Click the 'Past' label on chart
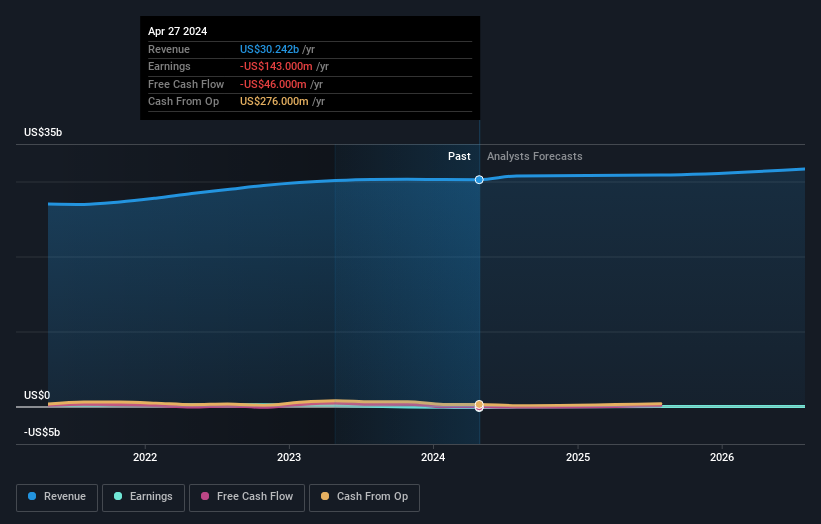Viewport: 821px width, 524px height. 459,156
